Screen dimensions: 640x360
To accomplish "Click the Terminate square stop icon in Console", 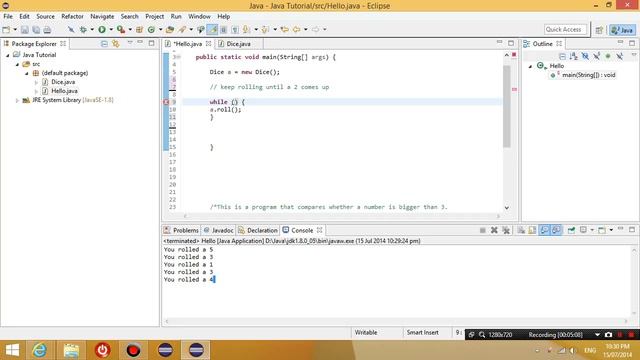I will tap(482, 230).
